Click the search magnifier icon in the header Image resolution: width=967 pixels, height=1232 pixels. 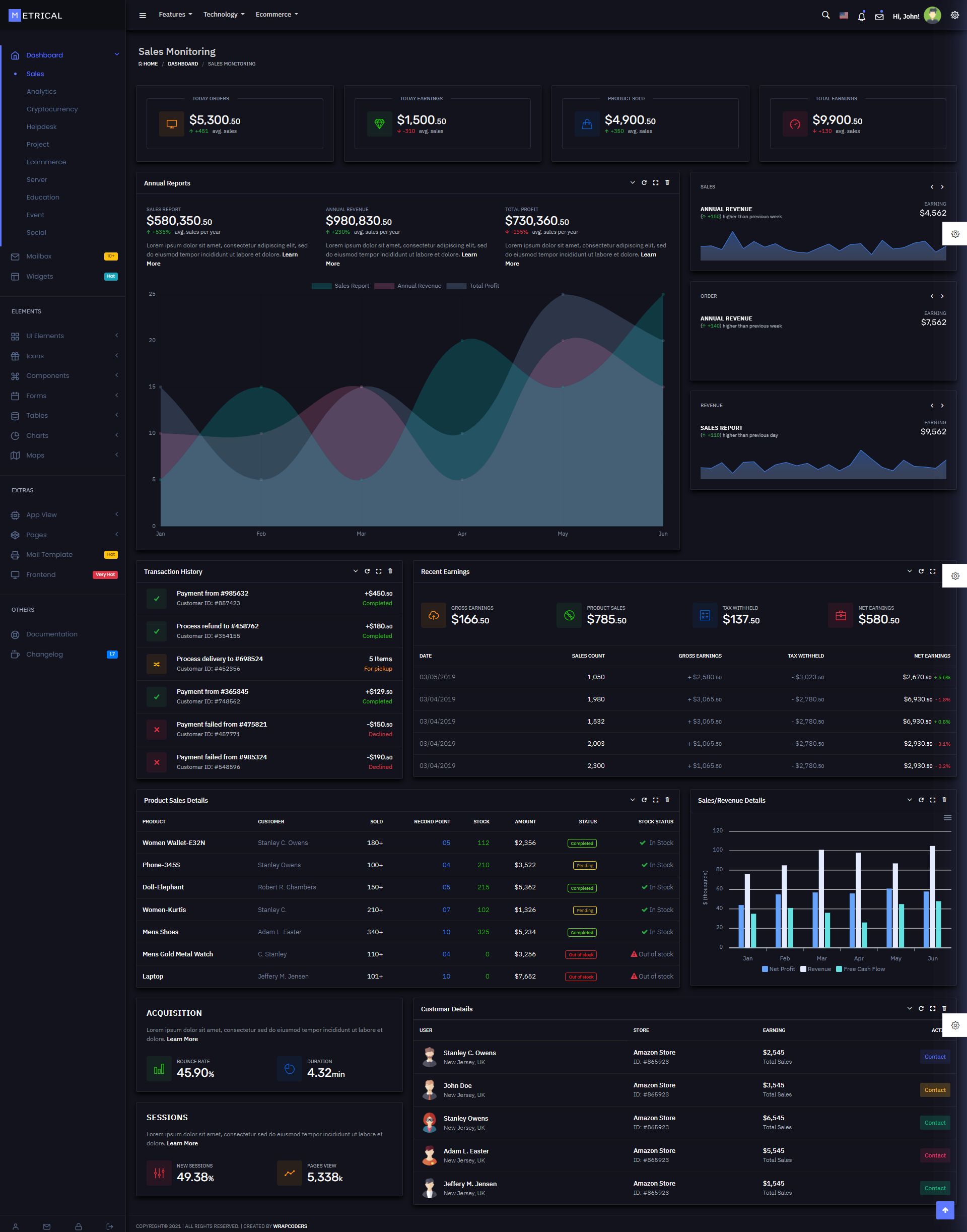pyautogui.click(x=825, y=15)
